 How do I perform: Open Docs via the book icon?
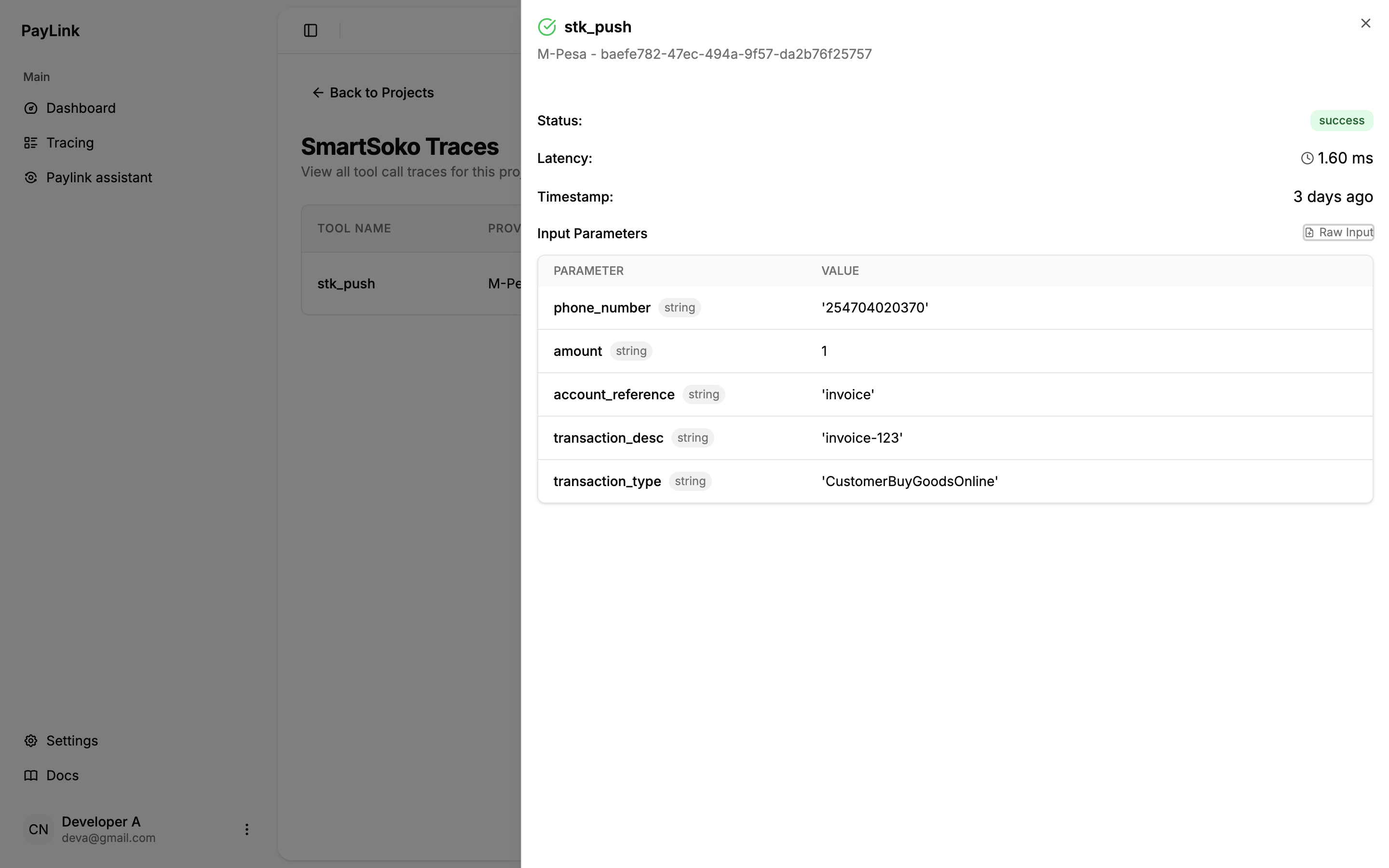pyautogui.click(x=31, y=775)
